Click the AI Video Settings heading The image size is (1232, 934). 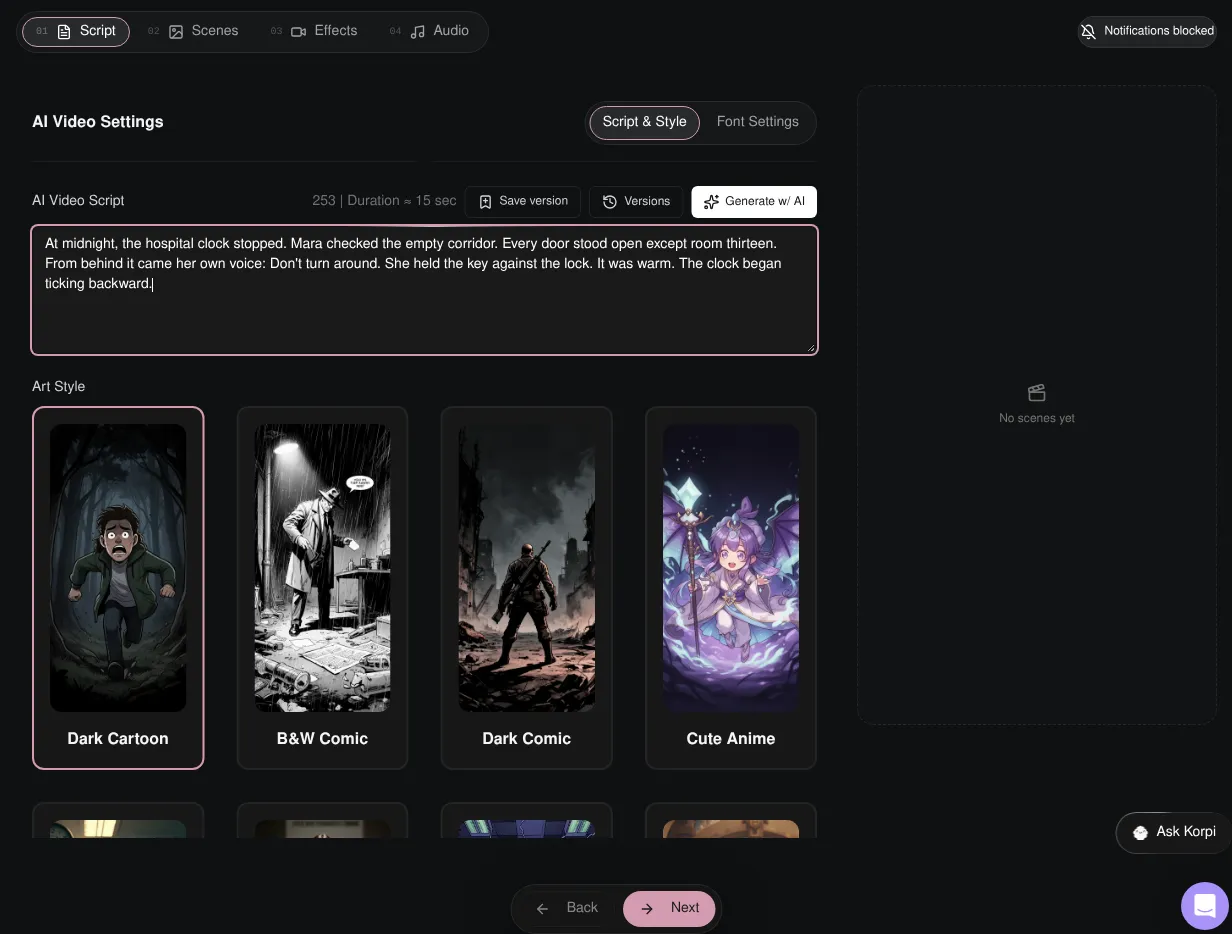(98, 122)
